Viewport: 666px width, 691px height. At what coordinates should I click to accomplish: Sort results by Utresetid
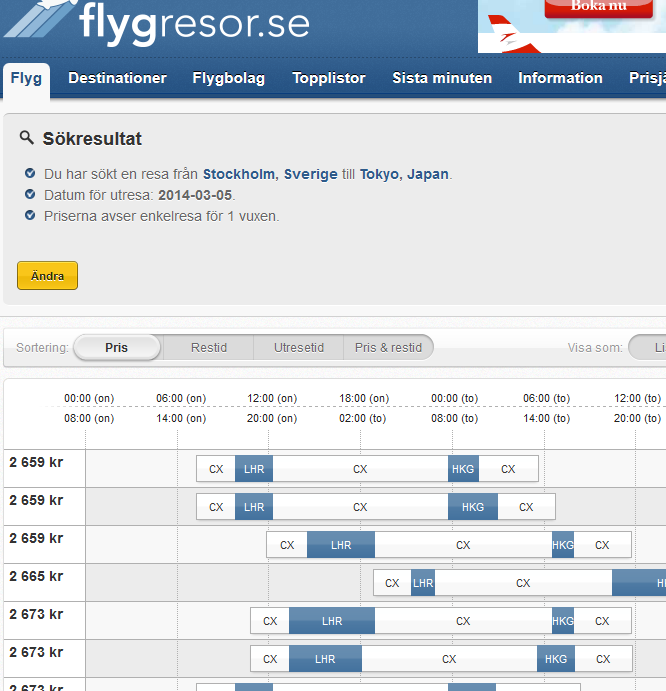click(299, 348)
